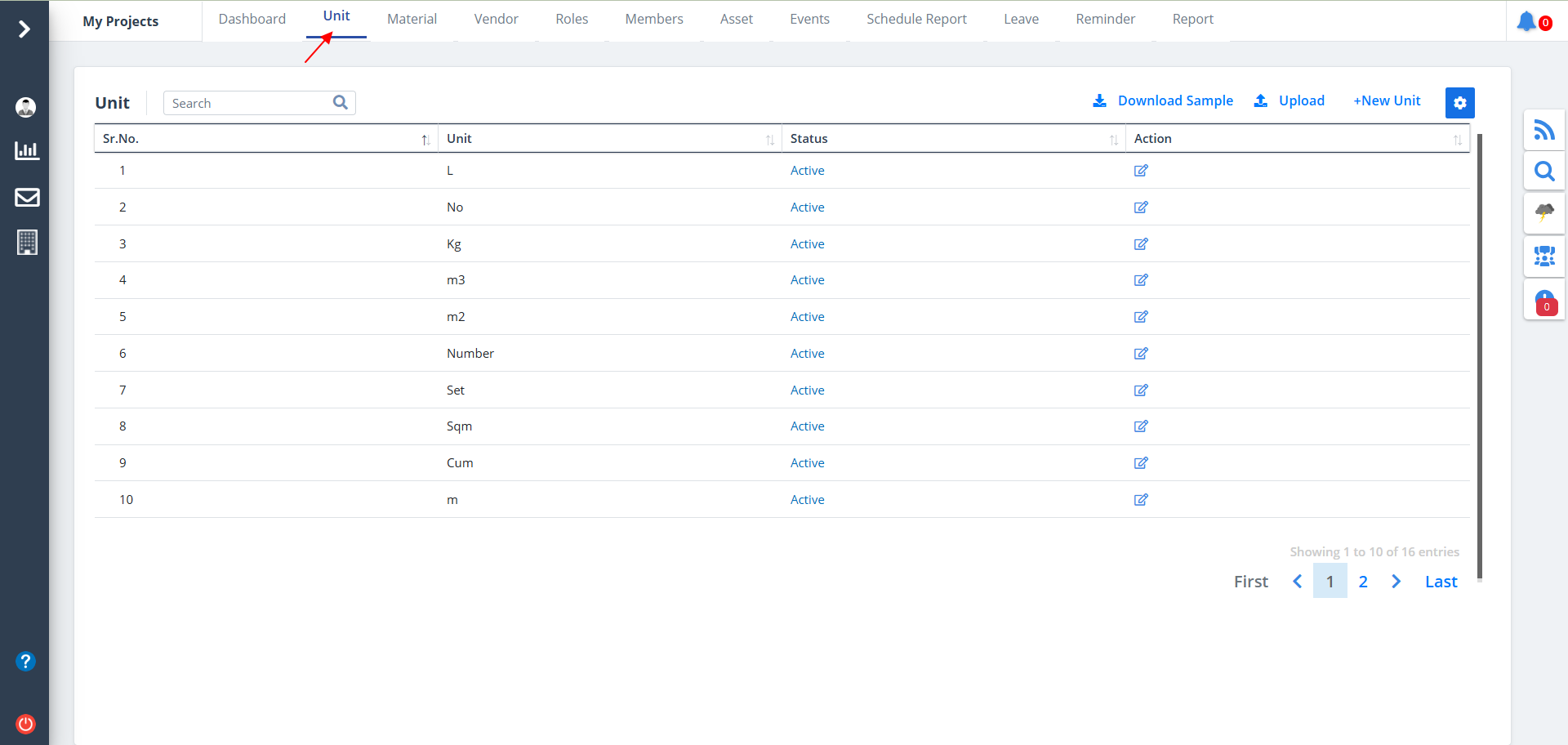Open the notifications bell icon
The image size is (1568, 745).
[1526, 21]
